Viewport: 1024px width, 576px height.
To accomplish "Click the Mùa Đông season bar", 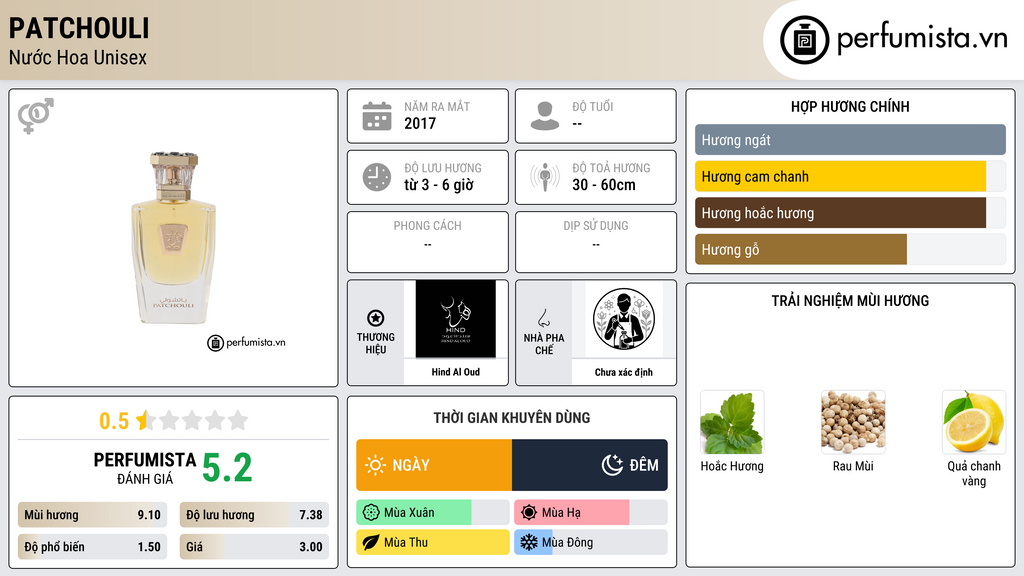I will [591, 542].
